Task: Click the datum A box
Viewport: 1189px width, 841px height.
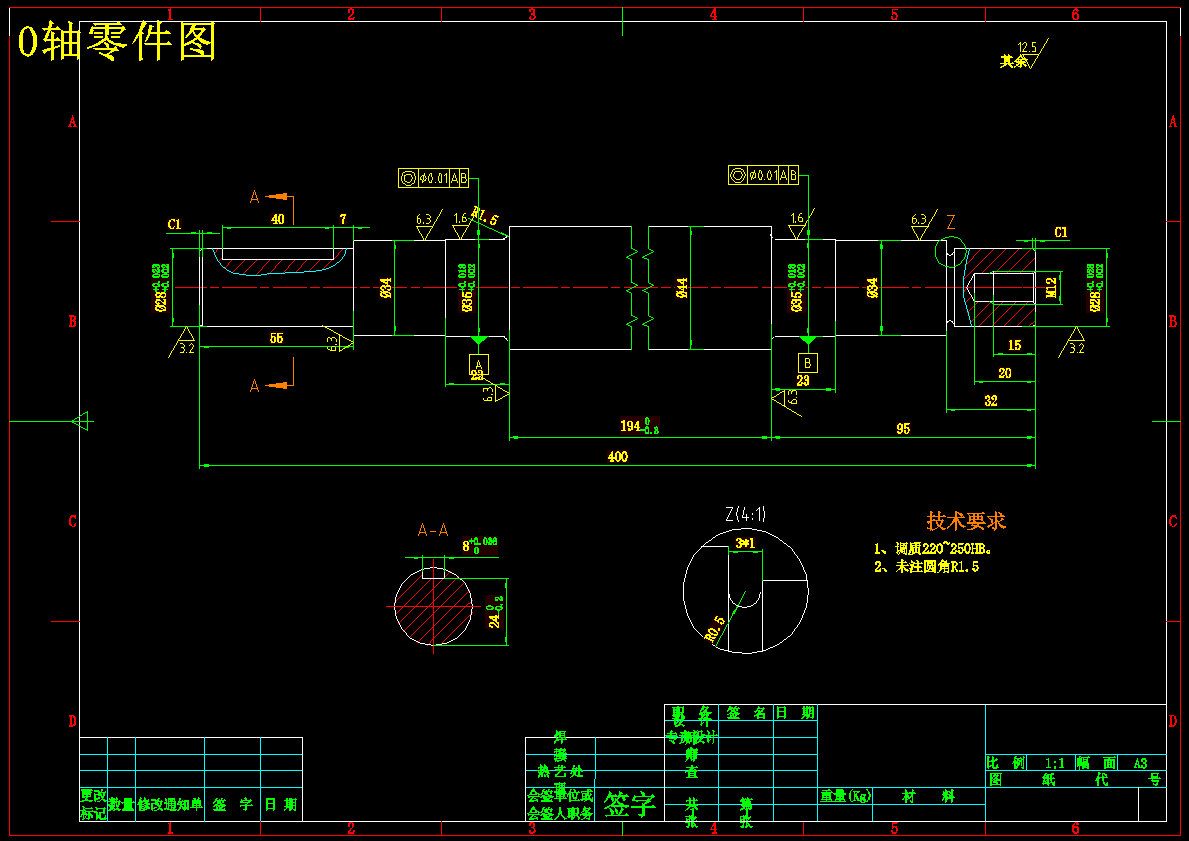Action: (x=478, y=364)
